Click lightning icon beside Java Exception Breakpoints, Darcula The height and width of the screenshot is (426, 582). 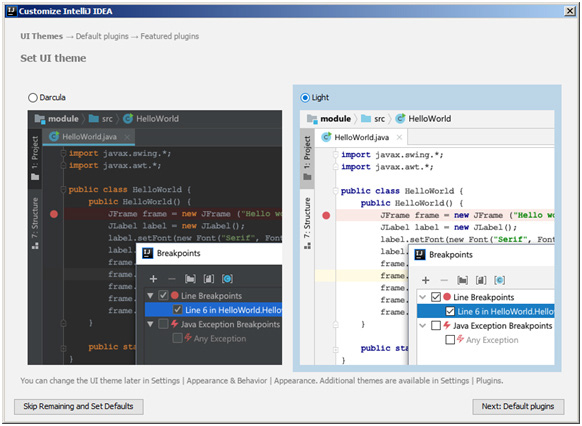point(174,324)
